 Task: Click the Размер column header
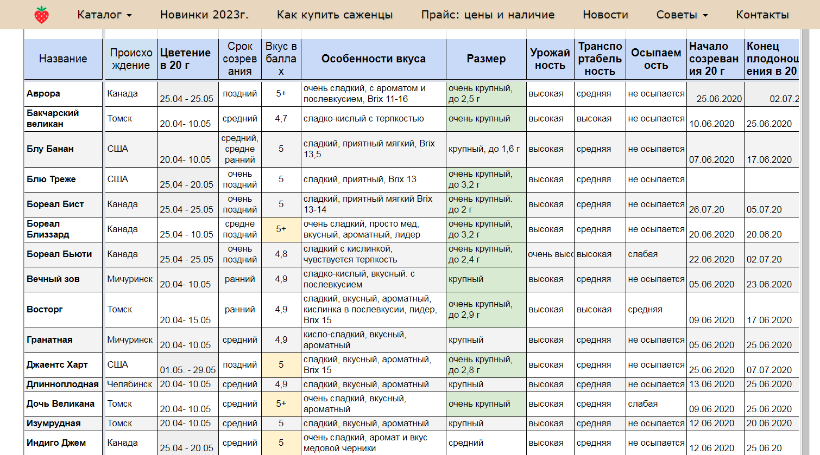click(486, 60)
